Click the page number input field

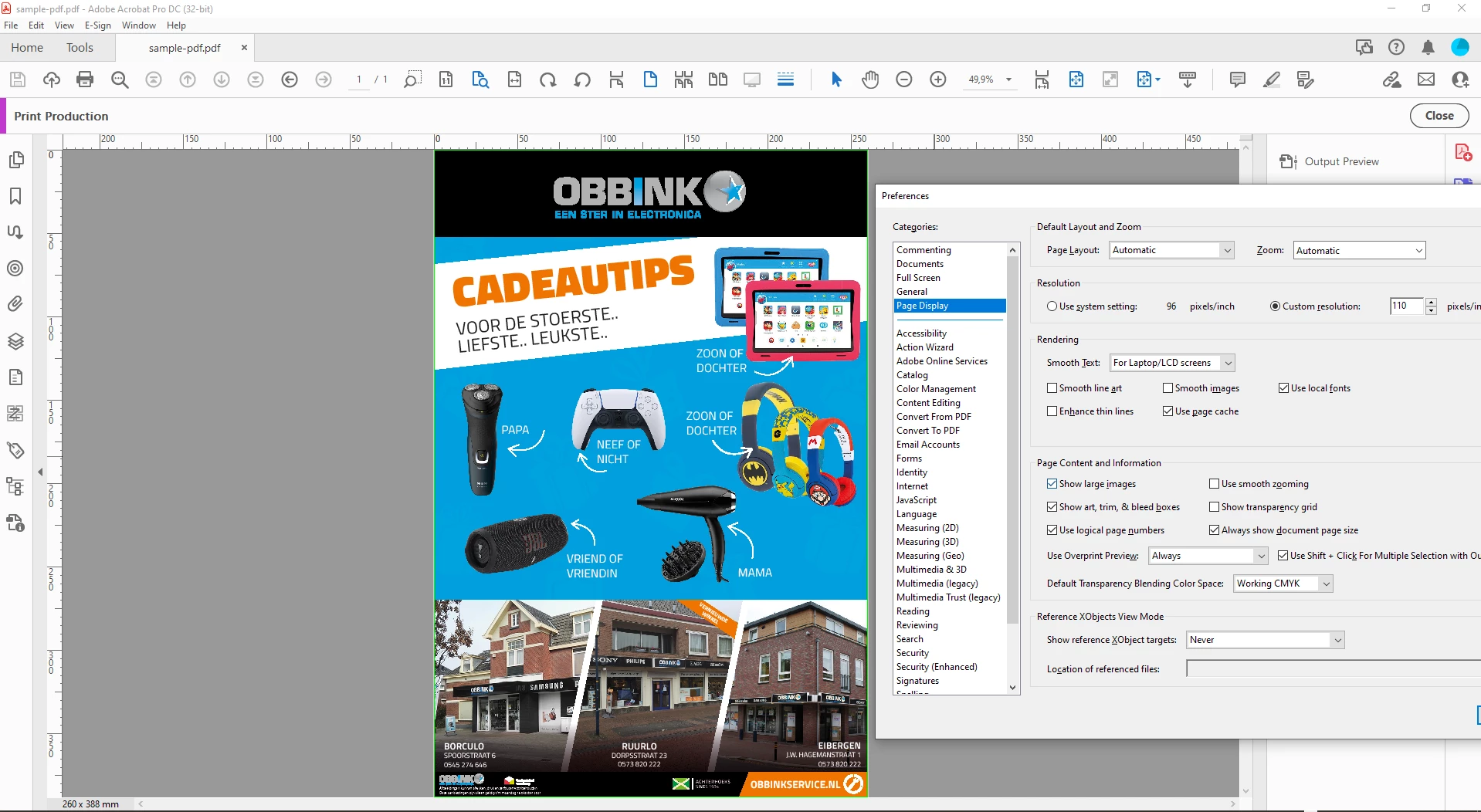tap(359, 80)
